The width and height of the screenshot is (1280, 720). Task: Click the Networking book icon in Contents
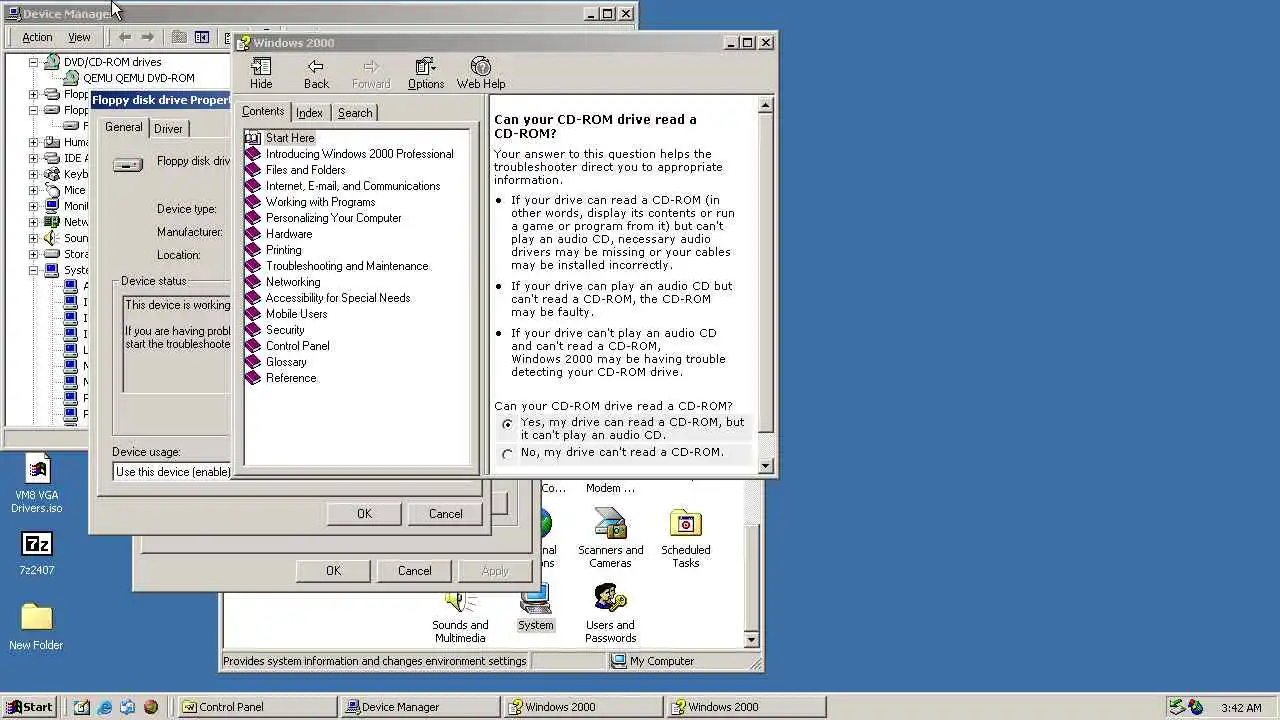[x=253, y=282]
